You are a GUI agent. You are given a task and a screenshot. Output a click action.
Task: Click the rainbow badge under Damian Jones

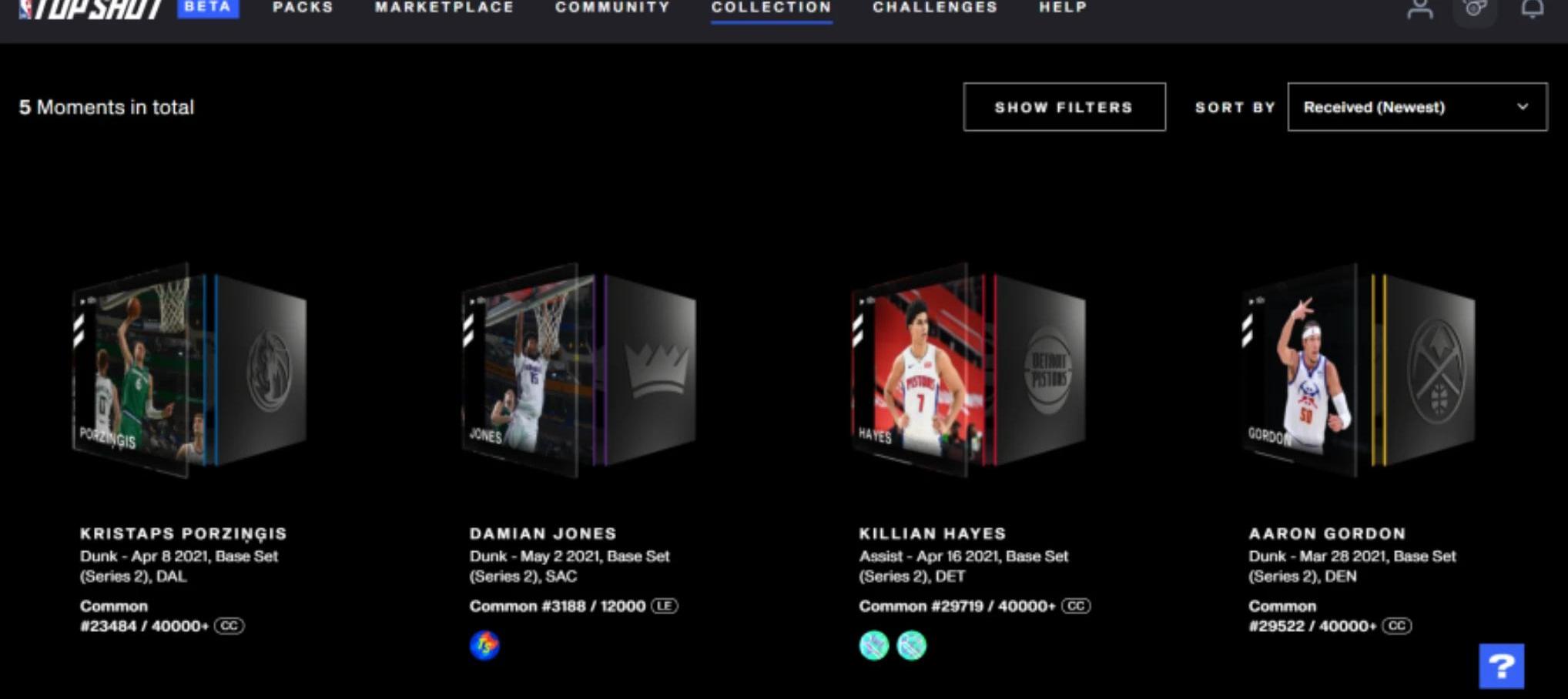click(x=484, y=645)
